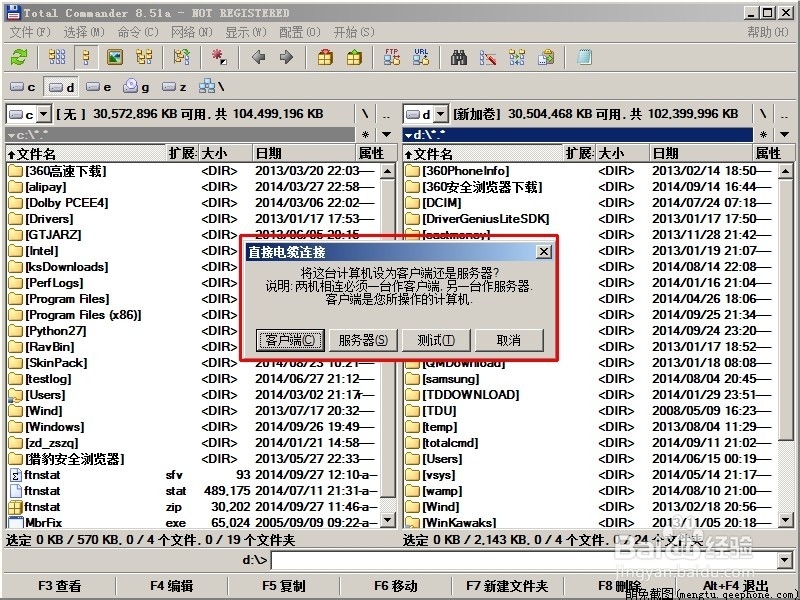Click the F3 查看 function button

click(59, 586)
